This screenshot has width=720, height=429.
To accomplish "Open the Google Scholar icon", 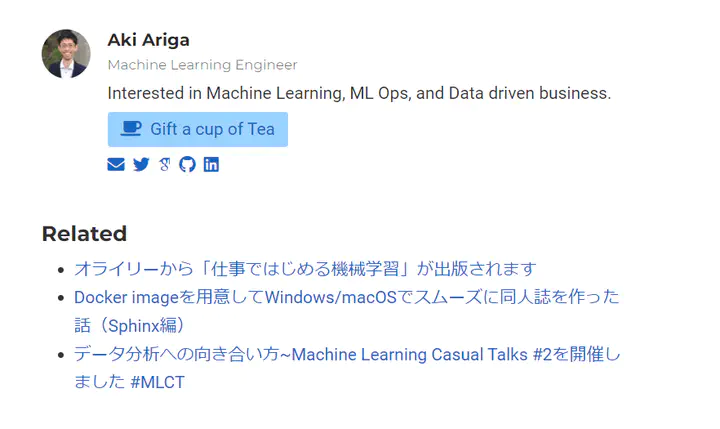I will (x=165, y=164).
